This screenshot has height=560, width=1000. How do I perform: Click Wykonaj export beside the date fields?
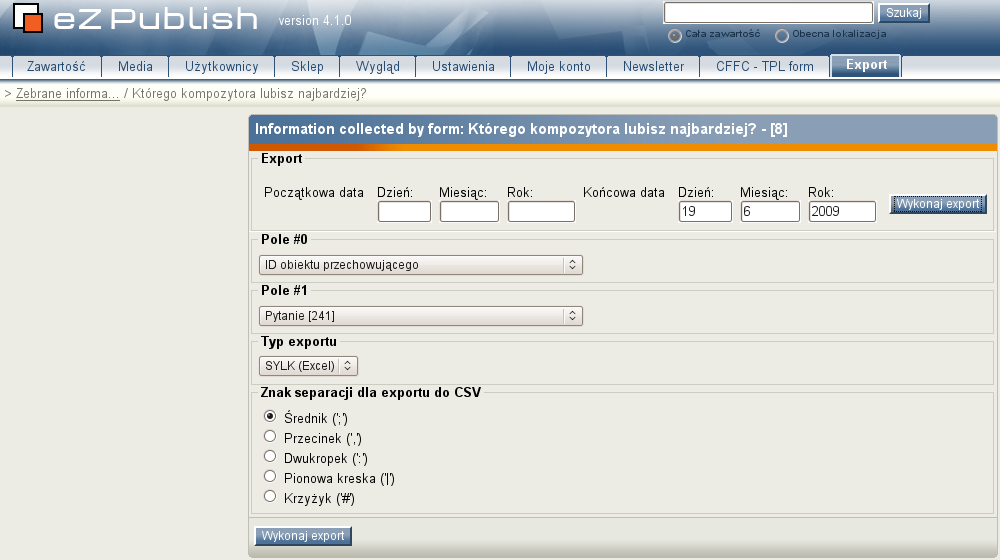pos(937,204)
